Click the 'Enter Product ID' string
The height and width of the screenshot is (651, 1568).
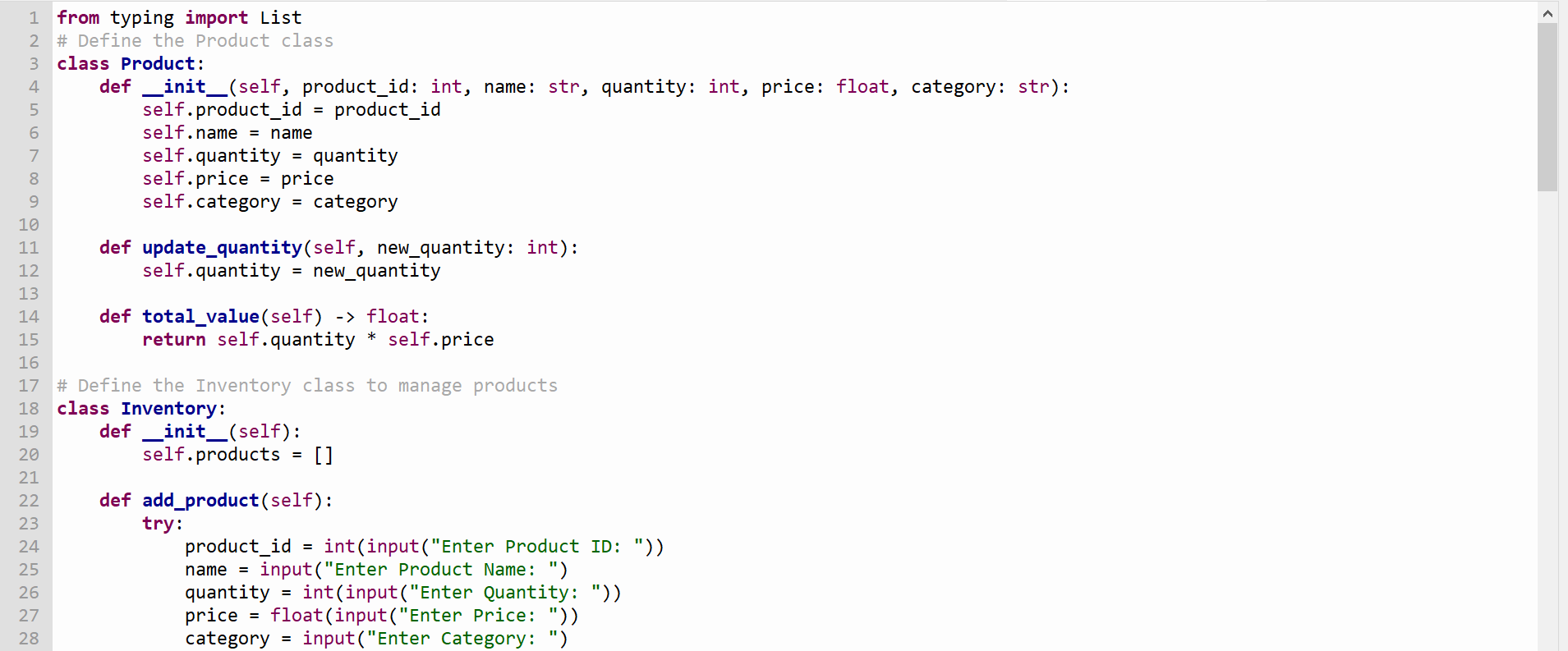click(537, 547)
